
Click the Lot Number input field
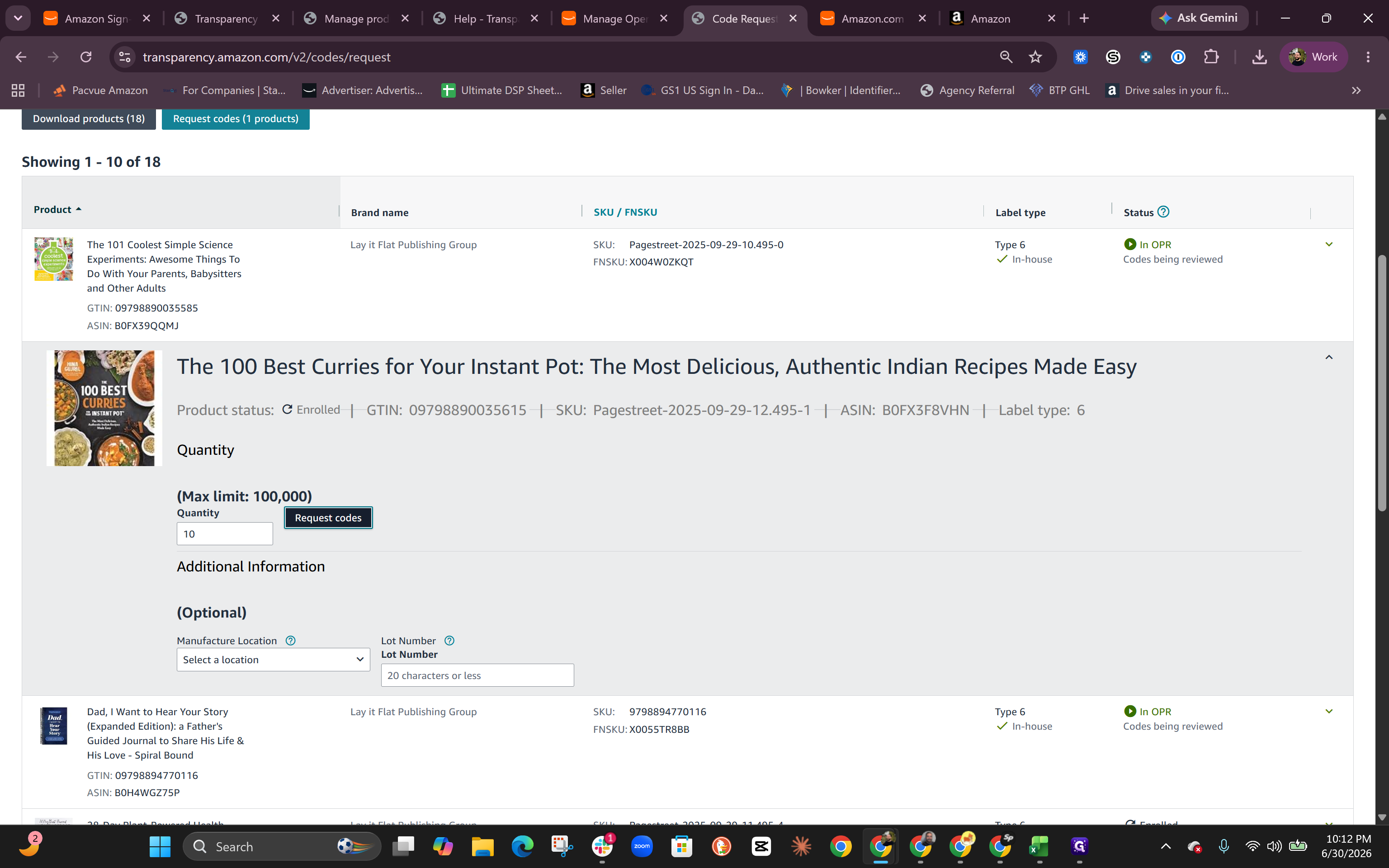[x=477, y=675]
